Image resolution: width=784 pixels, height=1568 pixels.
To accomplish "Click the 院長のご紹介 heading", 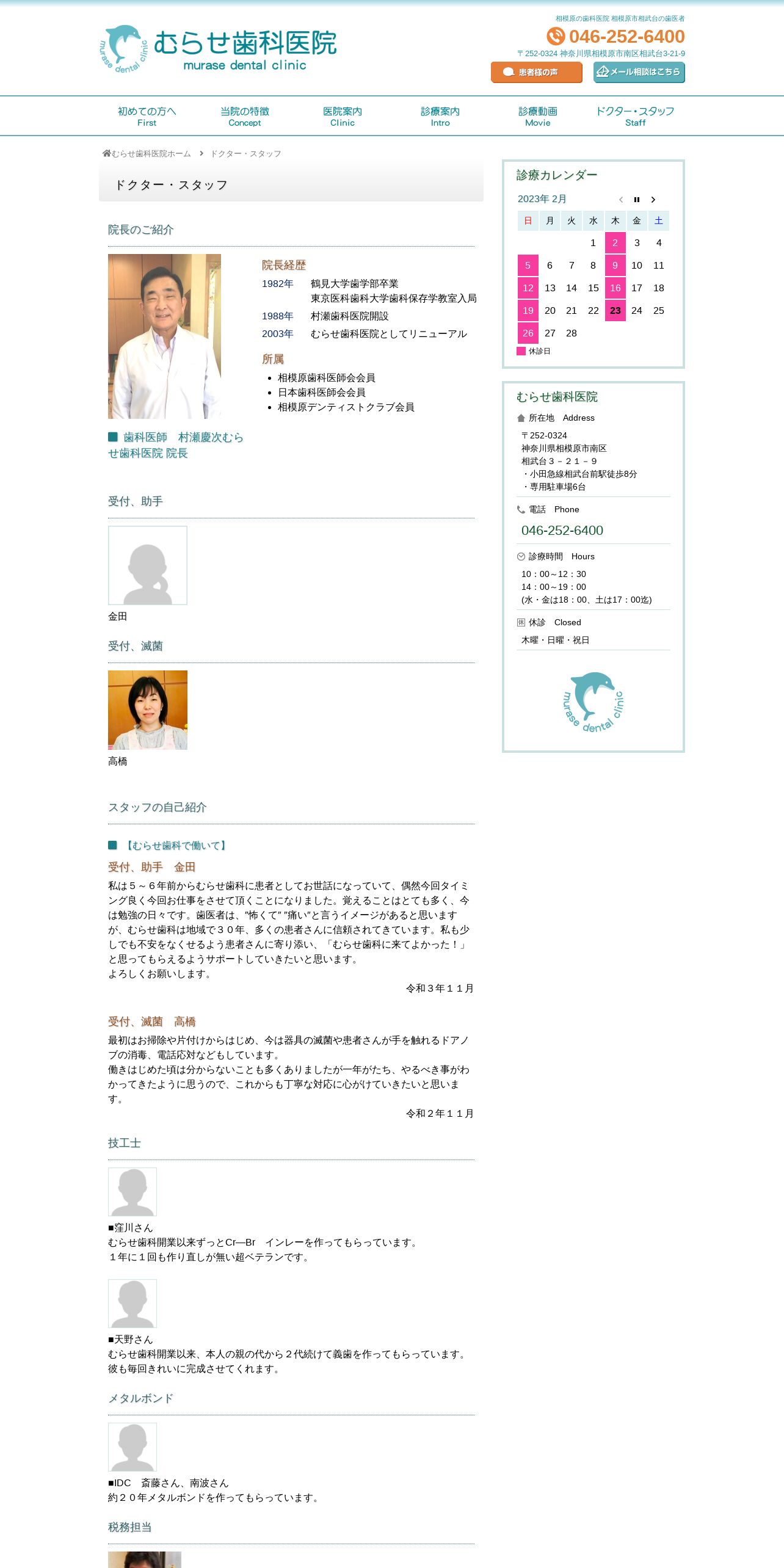I will tap(141, 230).
